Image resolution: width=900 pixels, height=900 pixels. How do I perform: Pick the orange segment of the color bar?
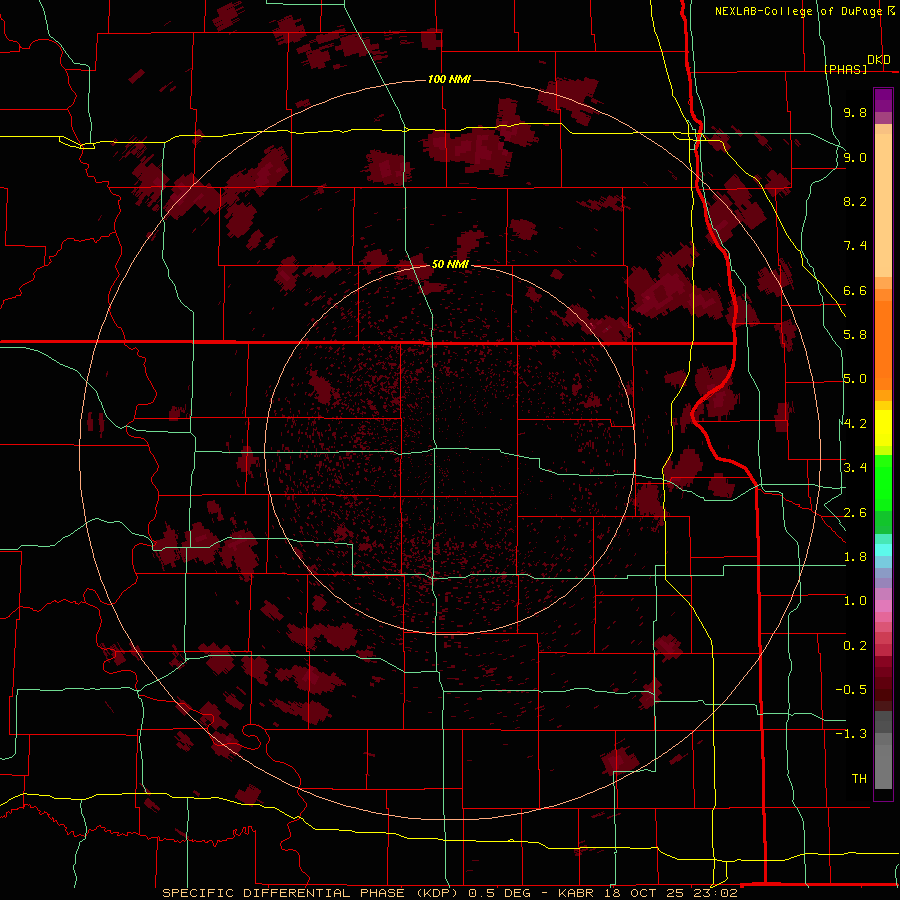coord(883,344)
